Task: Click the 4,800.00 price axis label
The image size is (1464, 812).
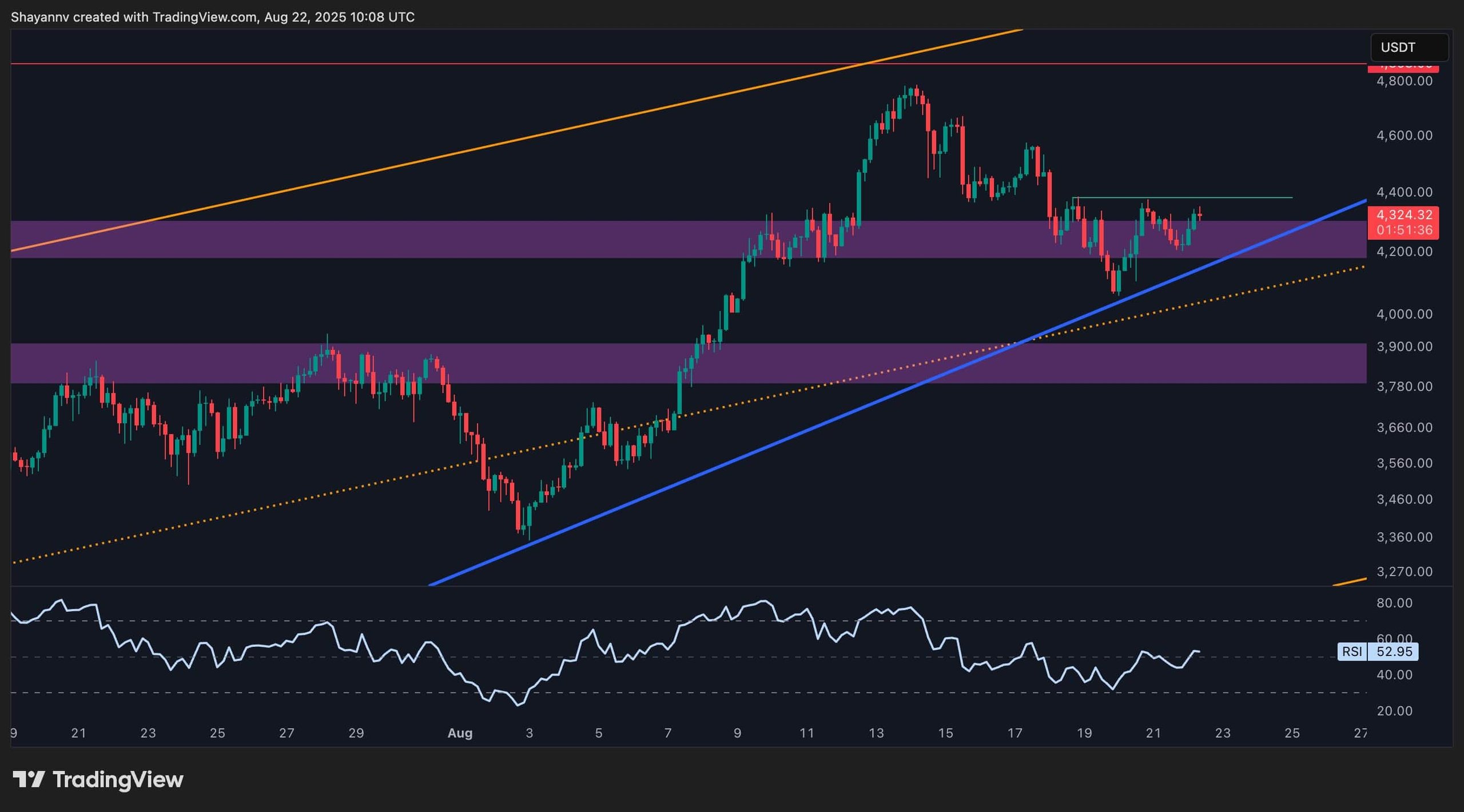Action: (x=1404, y=81)
